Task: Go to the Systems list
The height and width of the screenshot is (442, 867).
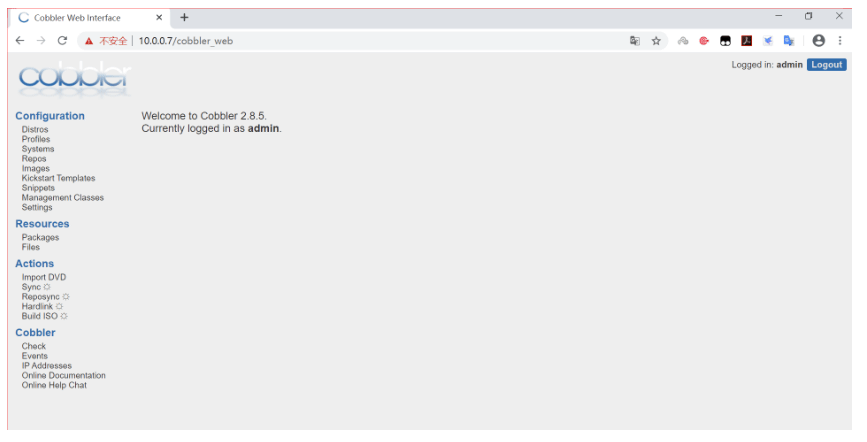Action: [38, 149]
